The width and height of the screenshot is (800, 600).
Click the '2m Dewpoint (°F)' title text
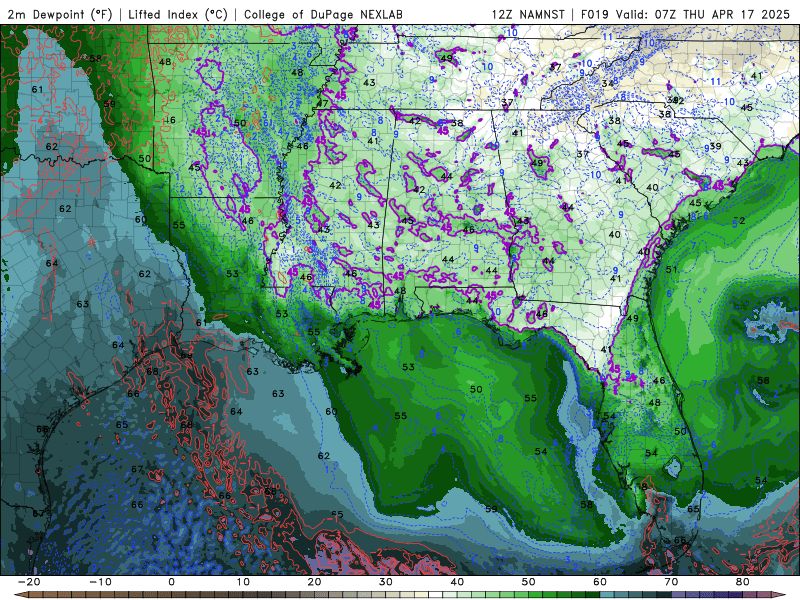60,14
